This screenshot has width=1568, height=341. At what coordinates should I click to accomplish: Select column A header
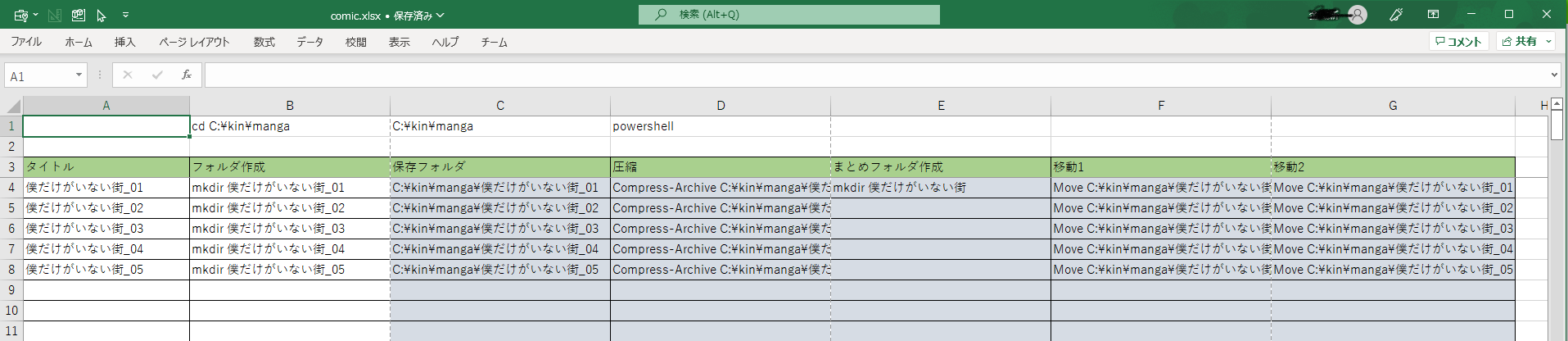click(106, 106)
